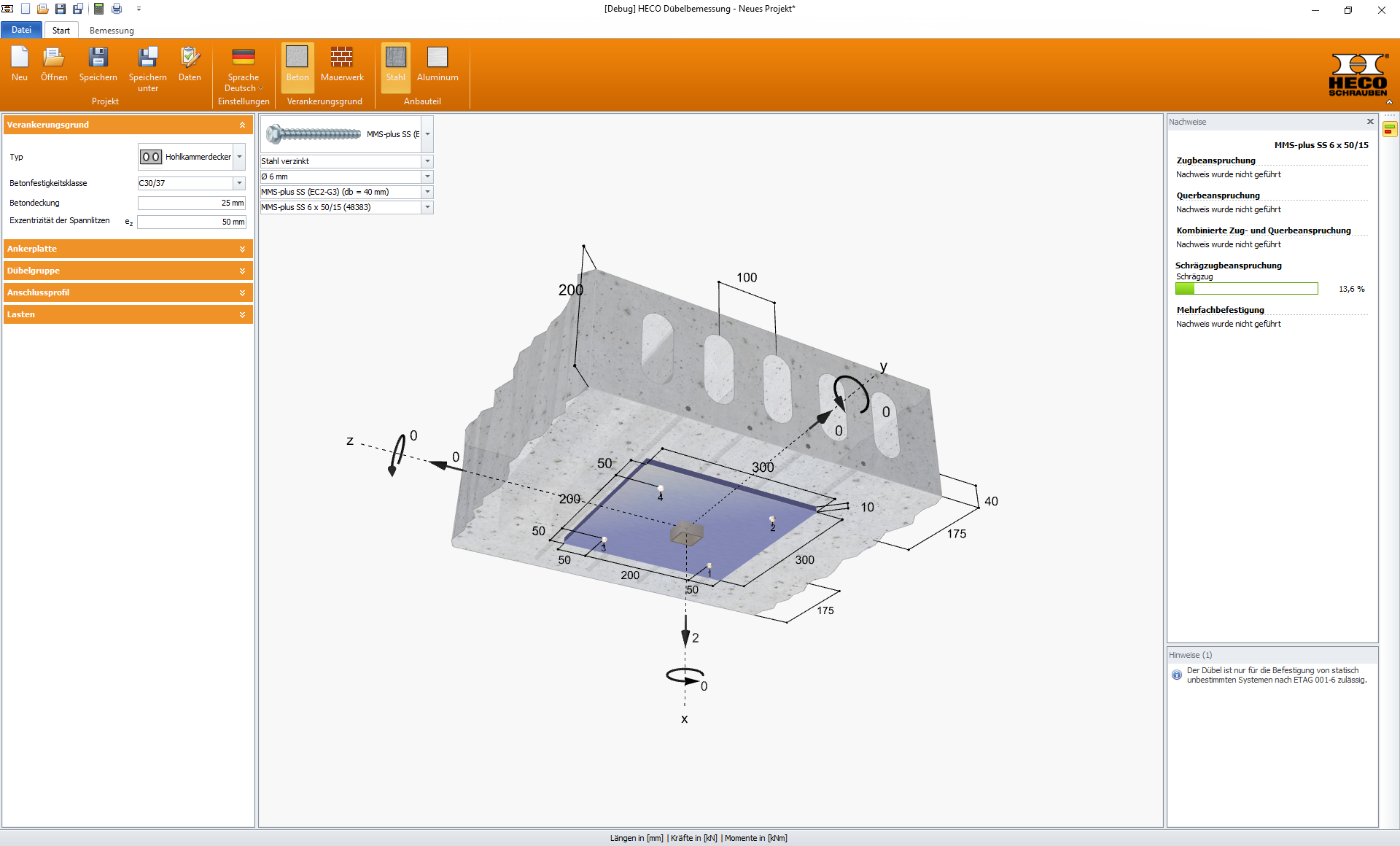The width and height of the screenshot is (1400, 846).
Task: Click the HECO Schrauben logo
Action: point(1358,74)
